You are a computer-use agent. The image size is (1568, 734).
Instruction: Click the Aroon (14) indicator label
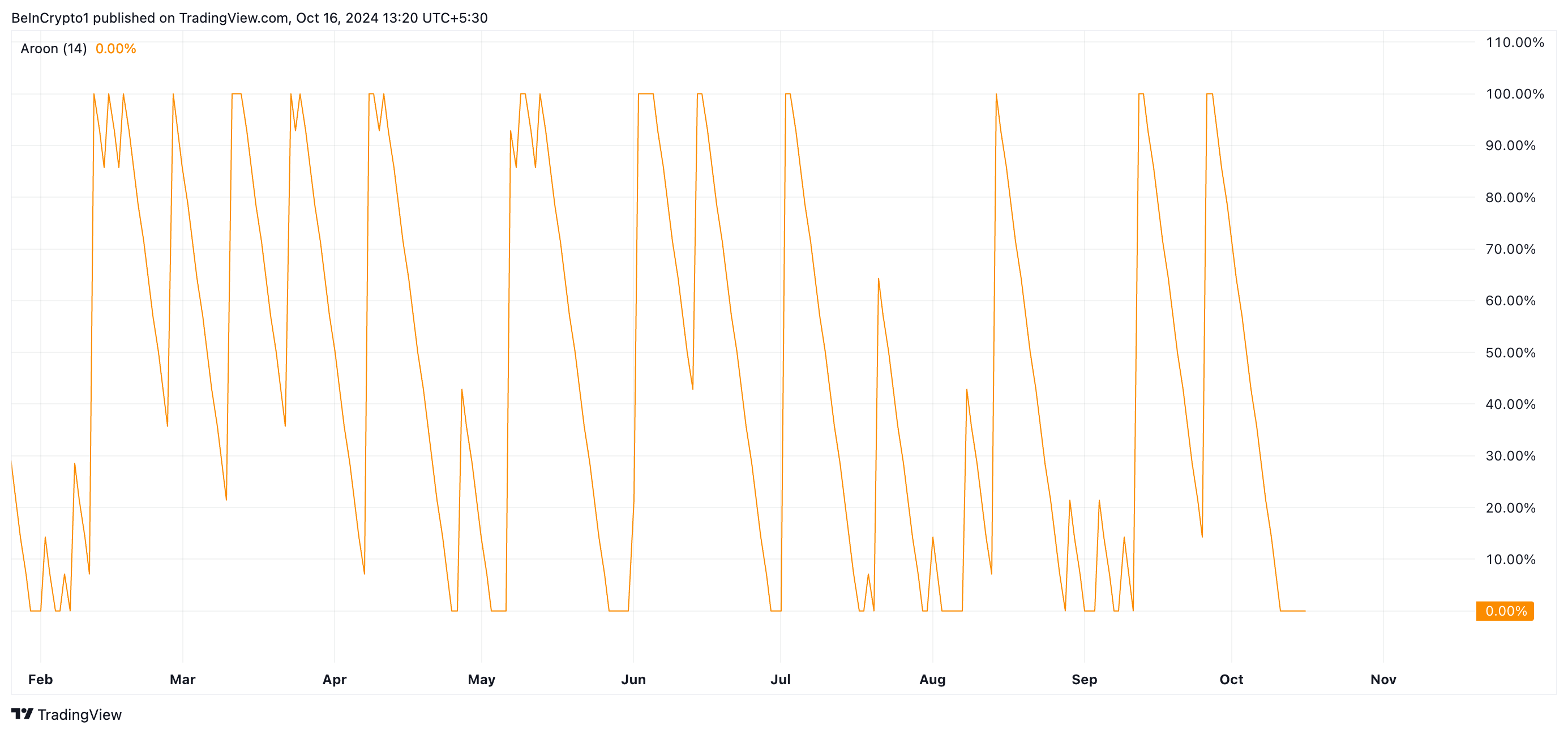pos(54,49)
